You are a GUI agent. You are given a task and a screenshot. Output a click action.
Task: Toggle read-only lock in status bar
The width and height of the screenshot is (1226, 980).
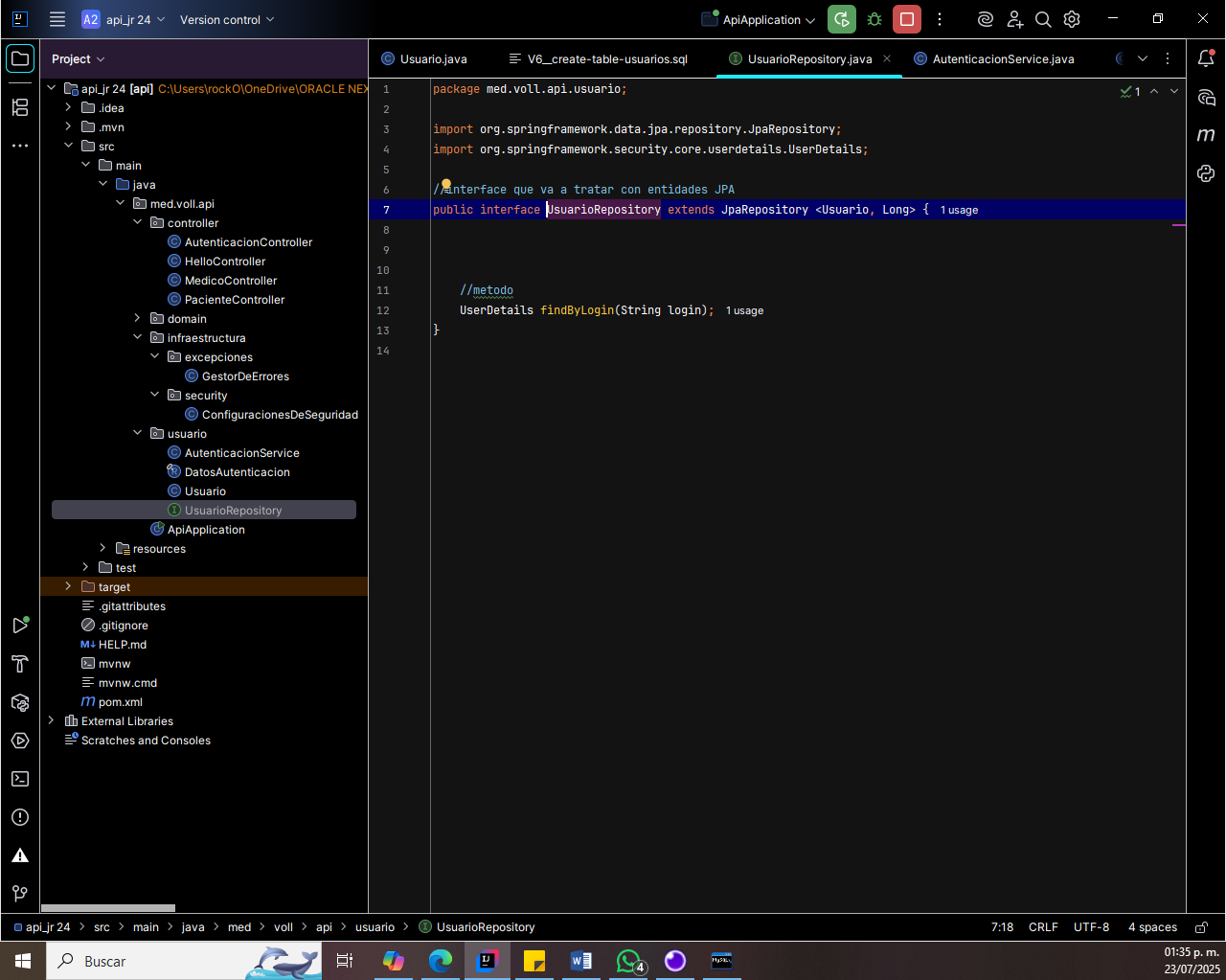(1201, 927)
